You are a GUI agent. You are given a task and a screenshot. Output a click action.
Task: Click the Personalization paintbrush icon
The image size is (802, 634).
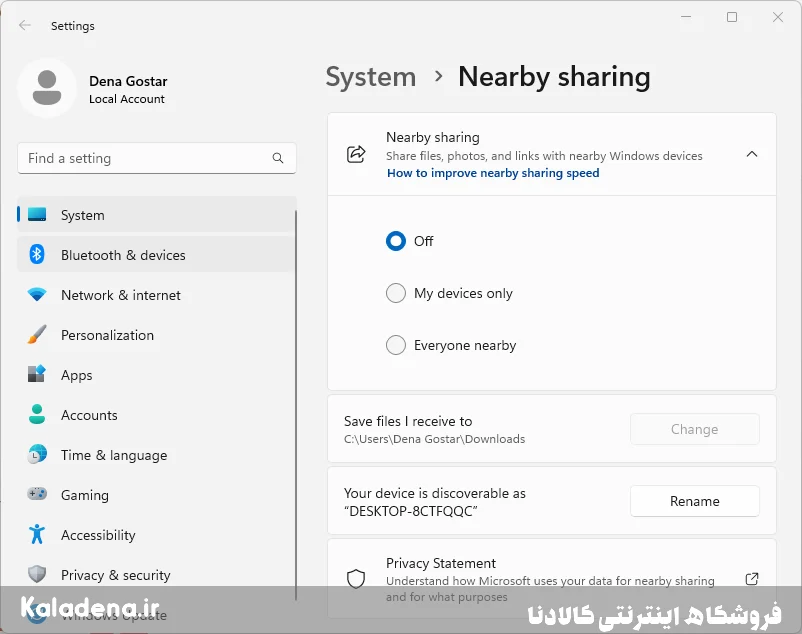(x=37, y=334)
